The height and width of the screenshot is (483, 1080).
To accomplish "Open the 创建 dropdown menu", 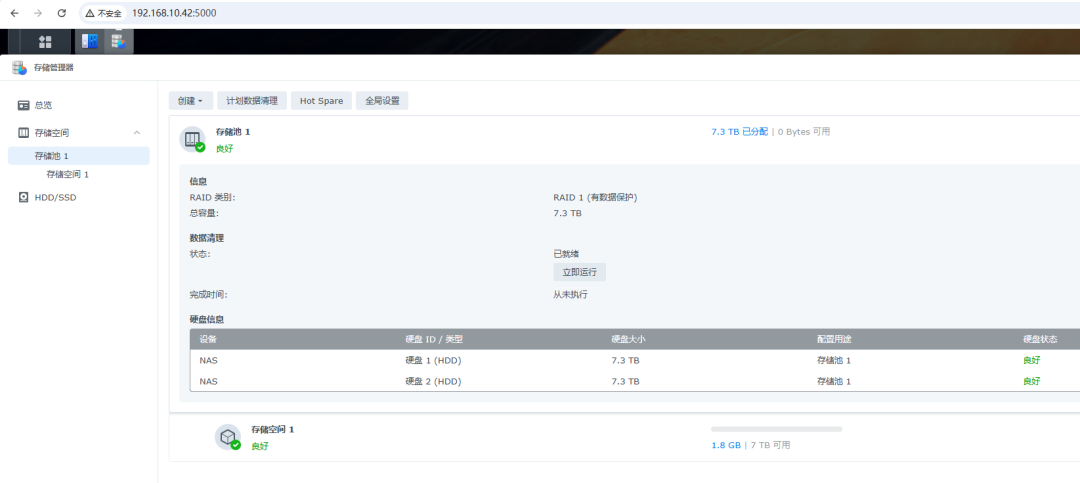I will [190, 101].
